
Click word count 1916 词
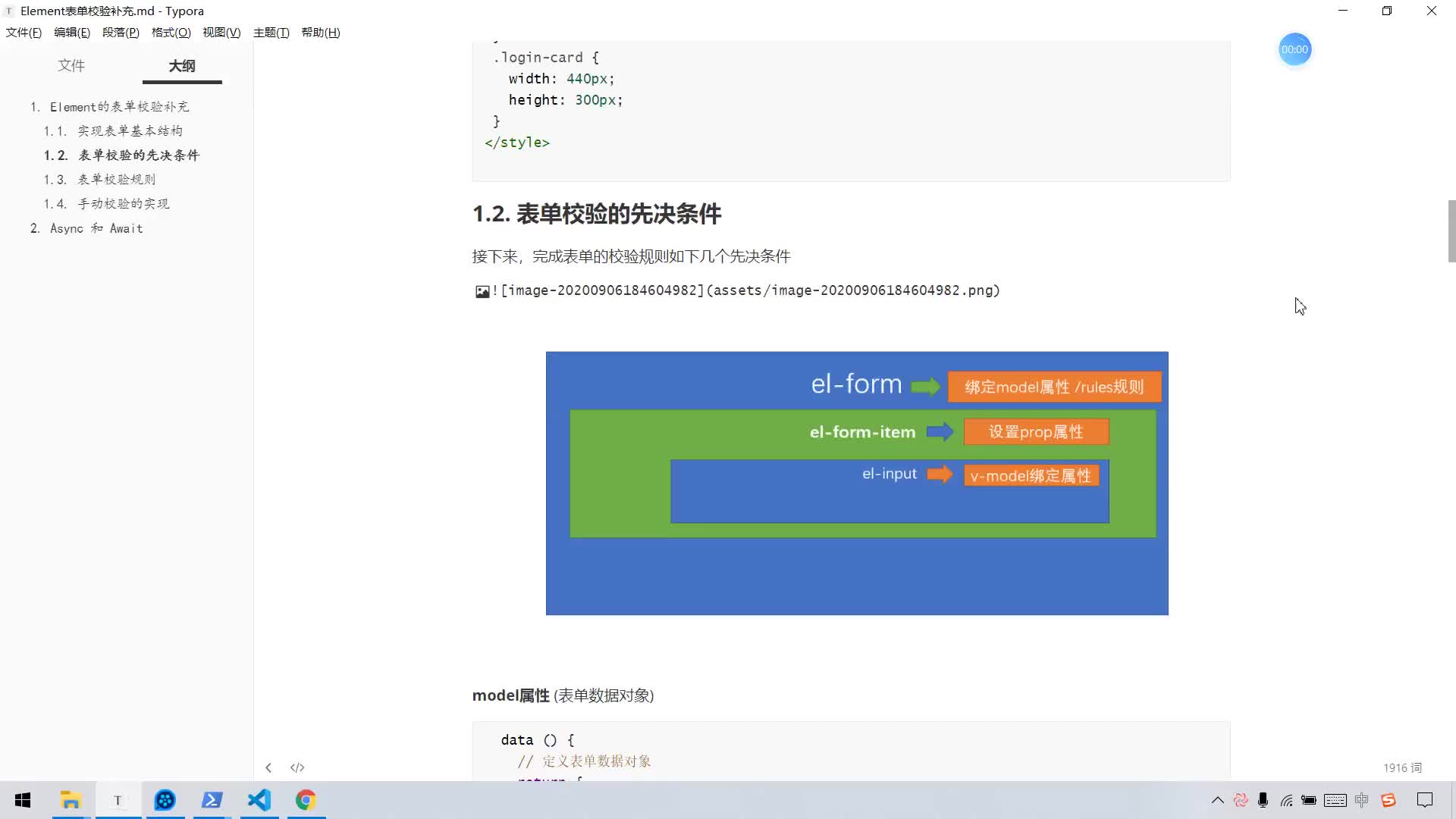point(1402,767)
